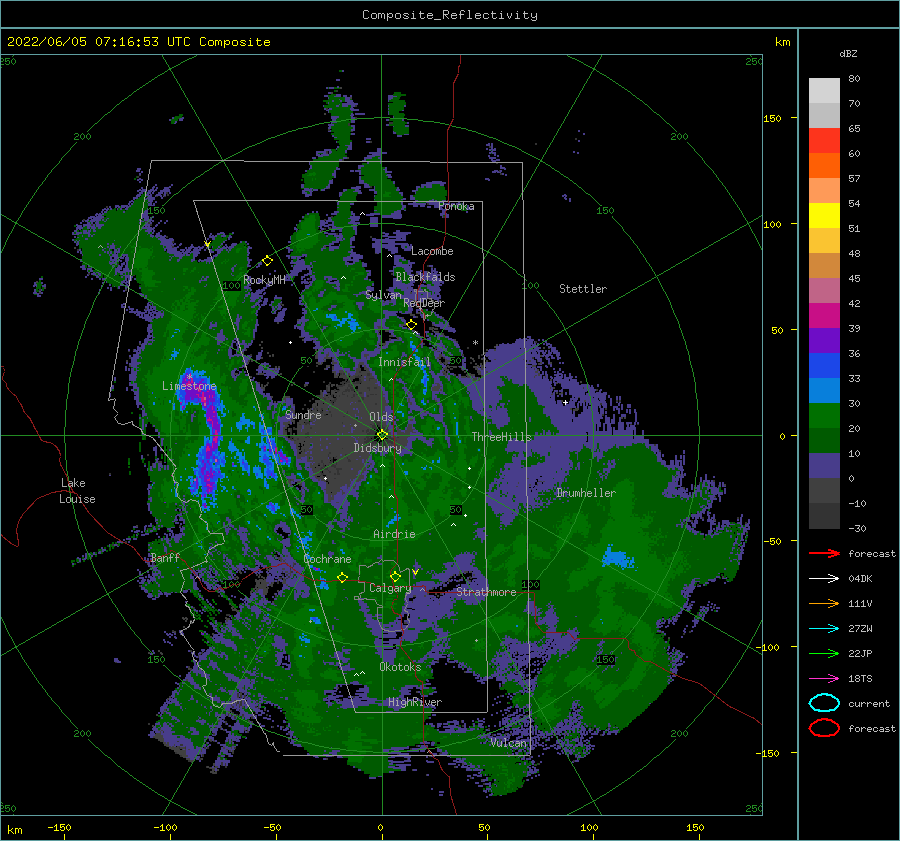The image size is (900, 841).
Task: Click the red forecast arrow in legend
Action: tap(824, 553)
